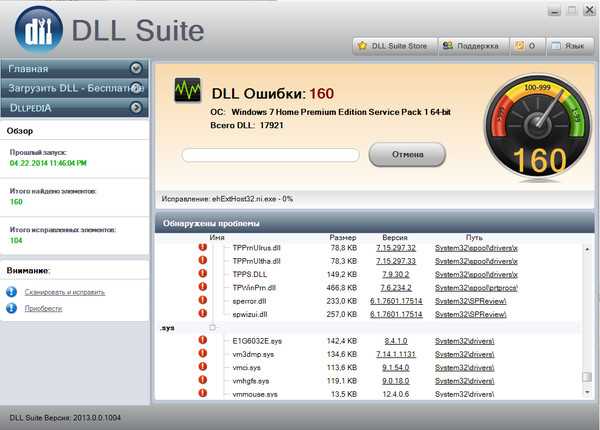Click the repair progress bar

point(271,155)
